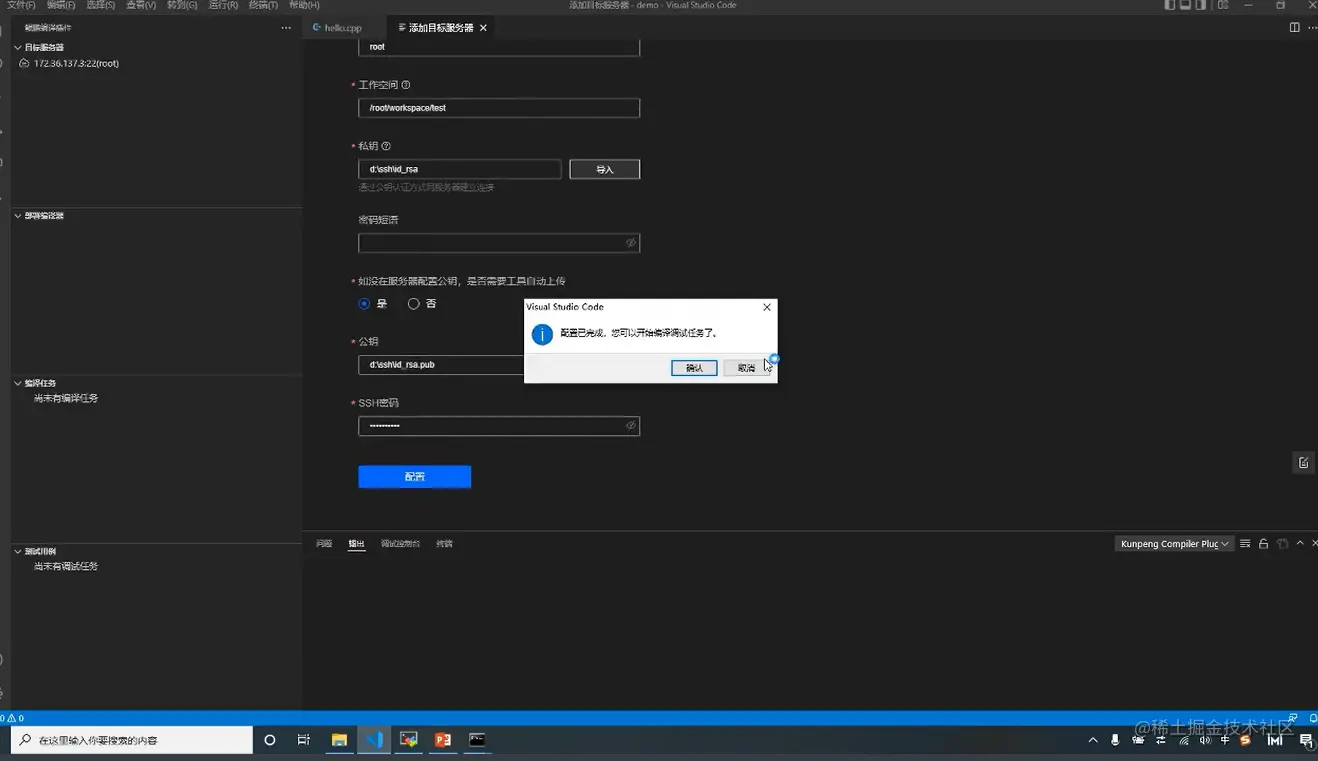Viewport: 1318px width, 761px height.
Task: Open PowerPoint from the taskbar
Action: pos(443,740)
